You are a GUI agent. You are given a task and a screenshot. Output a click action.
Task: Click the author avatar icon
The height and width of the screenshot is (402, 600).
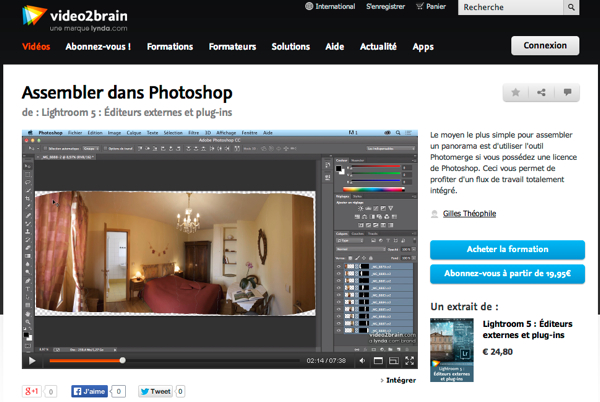434,214
